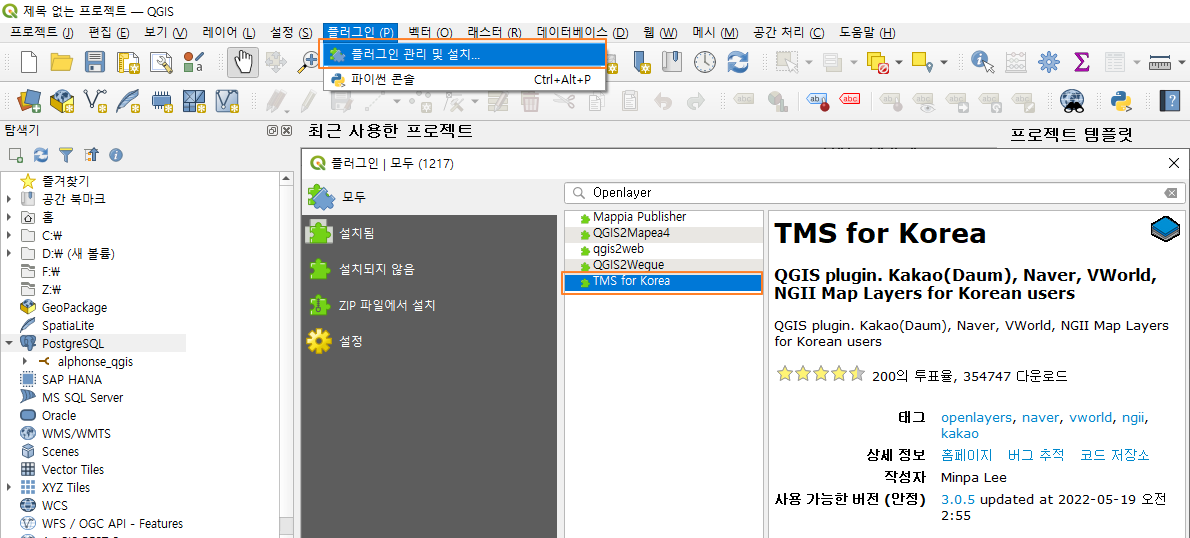Open the style manager icon

194,61
